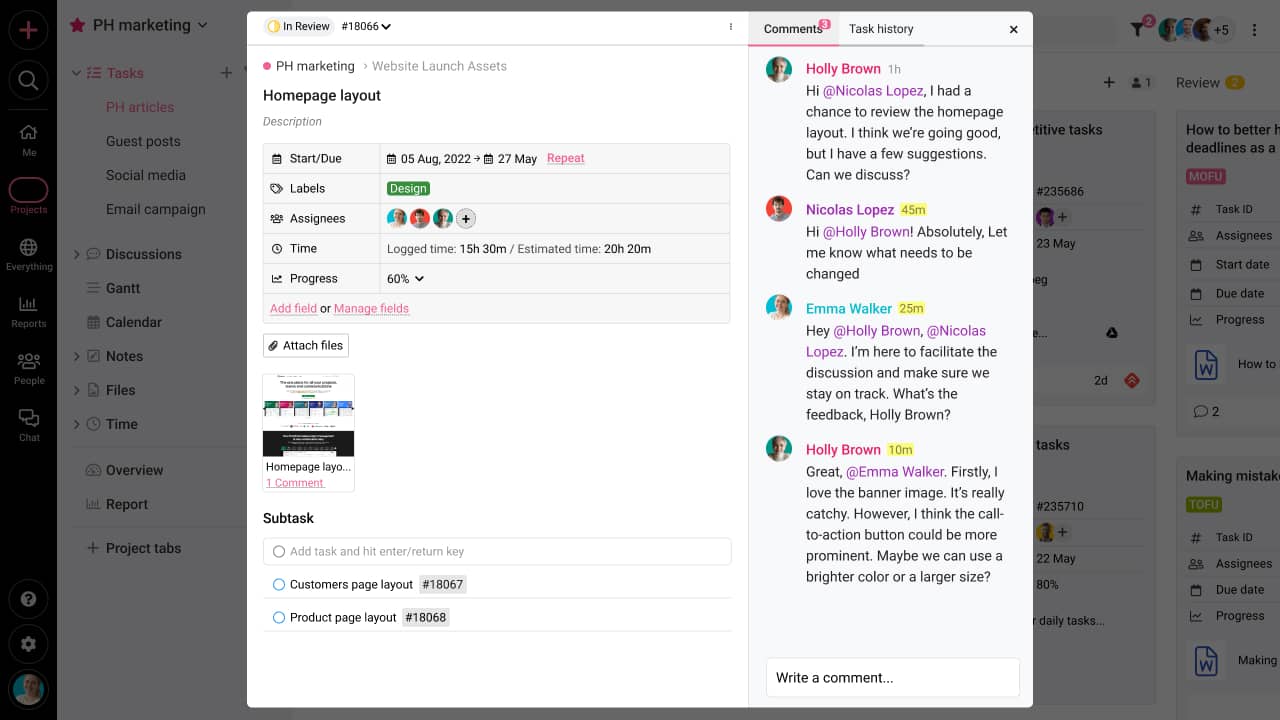The height and width of the screenshot is (720, 1280).
Task: Switch to the Task history tab
Action: point(881,29)
